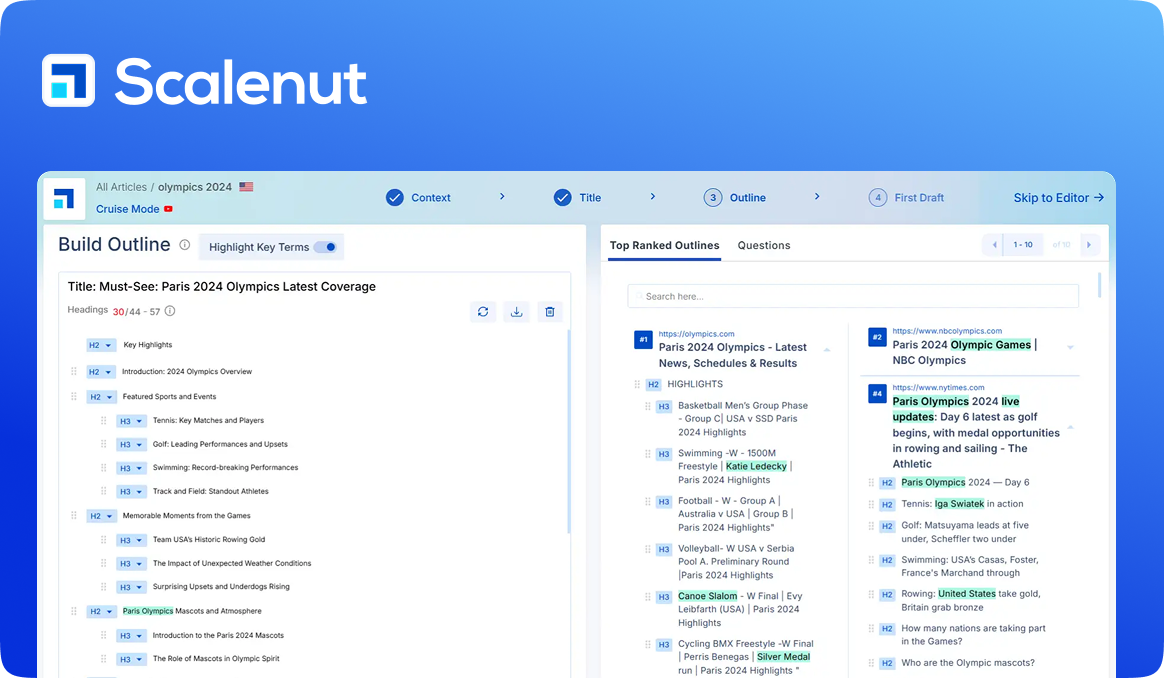Click the step 3 Outline circle icon

(x=713, y=198)
